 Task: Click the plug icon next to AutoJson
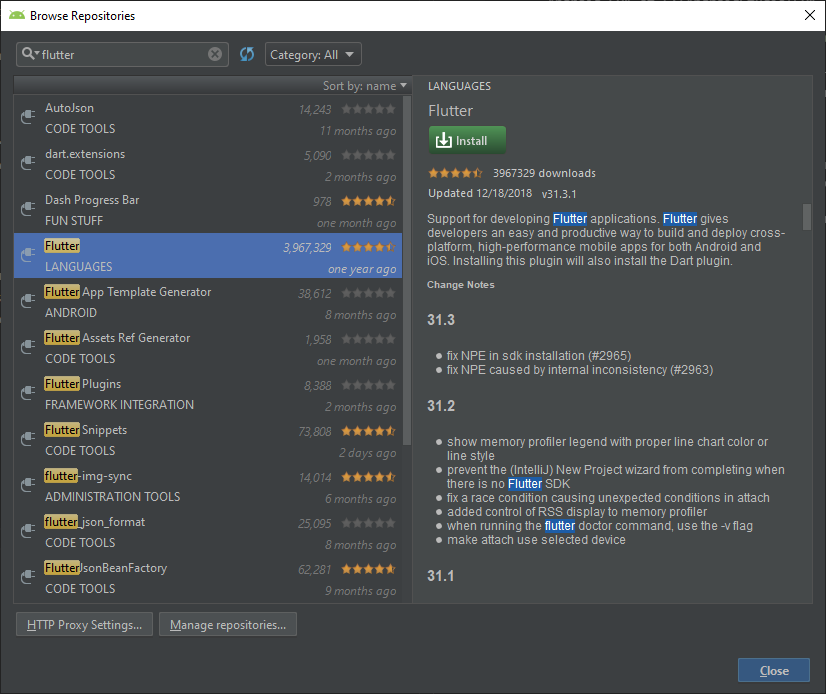[x=27, y=116]
